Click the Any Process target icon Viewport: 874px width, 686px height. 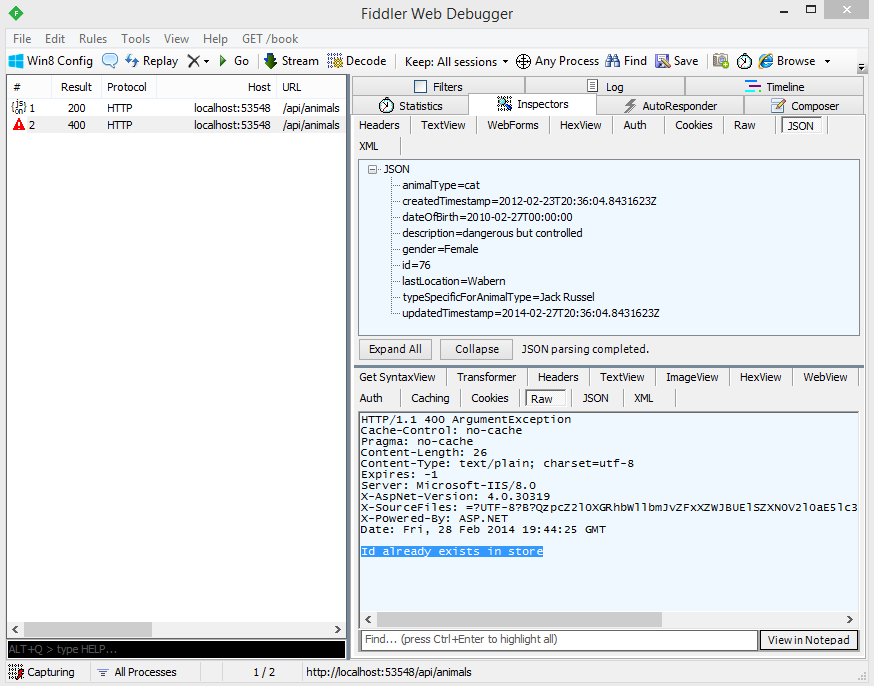point(523,61)
